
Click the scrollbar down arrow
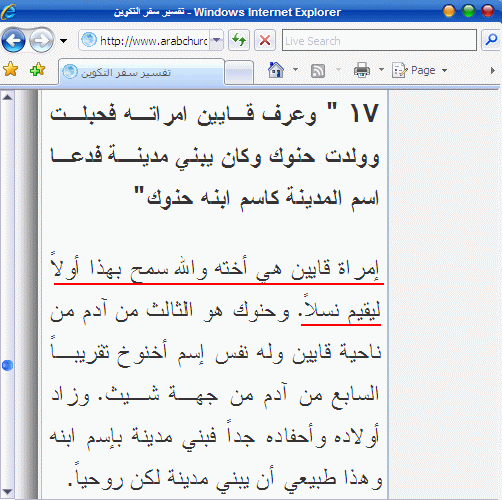click(x=7, y=492)
